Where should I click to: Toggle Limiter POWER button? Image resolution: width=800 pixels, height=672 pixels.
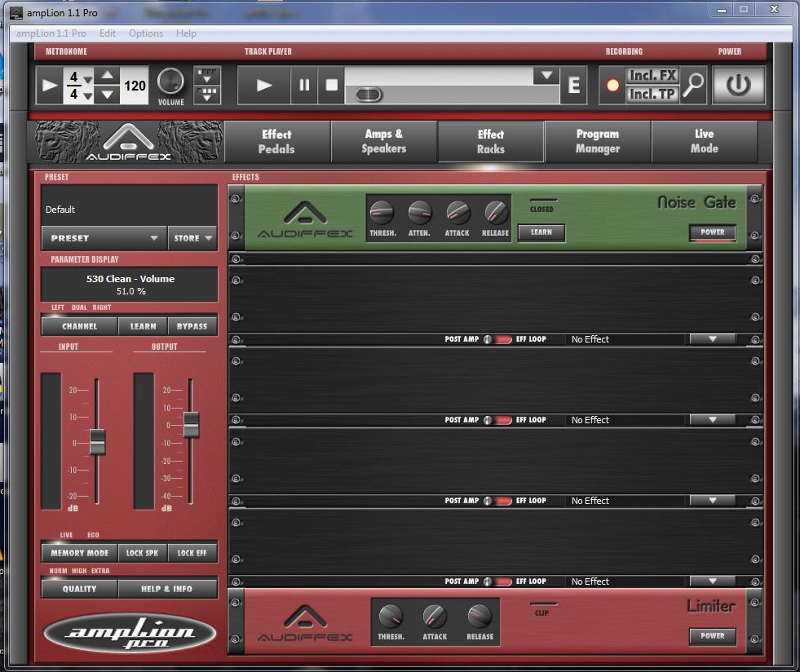click(x=712, y=636)
